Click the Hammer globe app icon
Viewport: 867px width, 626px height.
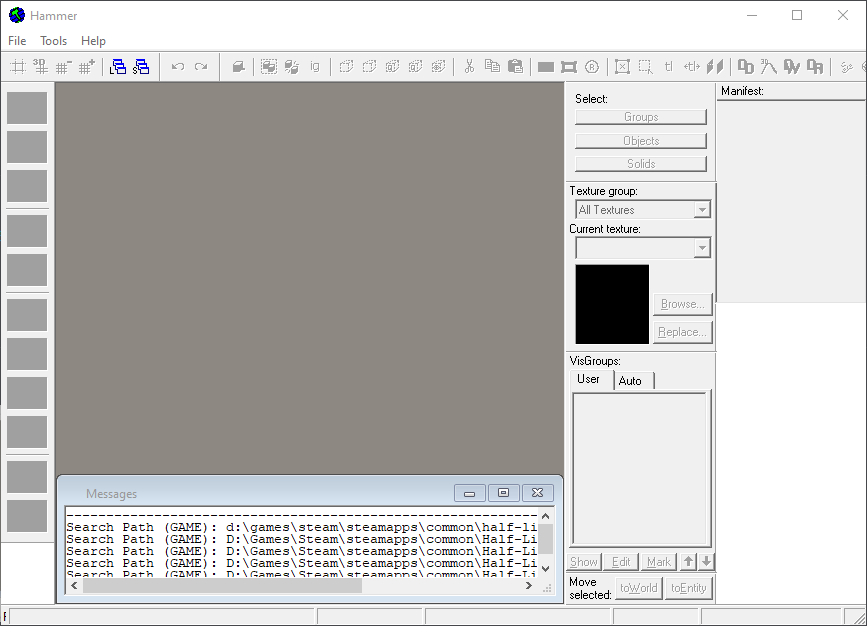(17, 15)
